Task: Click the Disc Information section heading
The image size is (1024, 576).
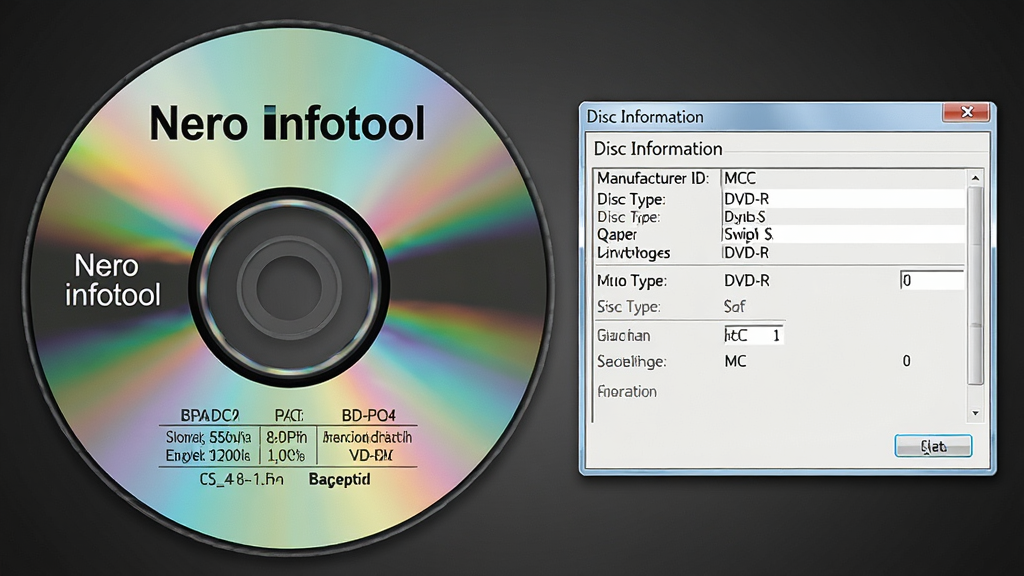Action: pyautogui.click(x=658, y=149)
